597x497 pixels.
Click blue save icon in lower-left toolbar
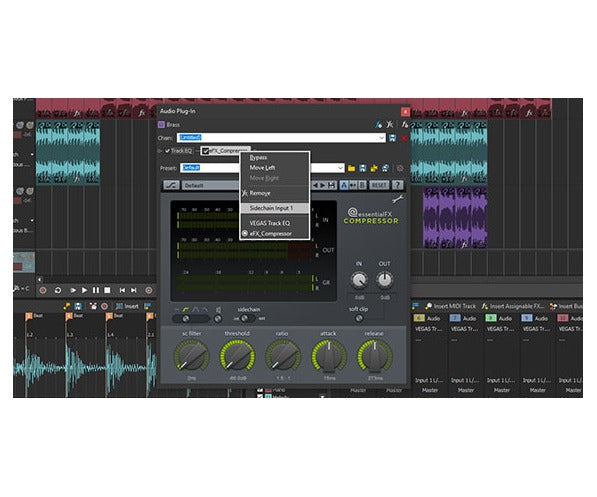click(78, 306)
